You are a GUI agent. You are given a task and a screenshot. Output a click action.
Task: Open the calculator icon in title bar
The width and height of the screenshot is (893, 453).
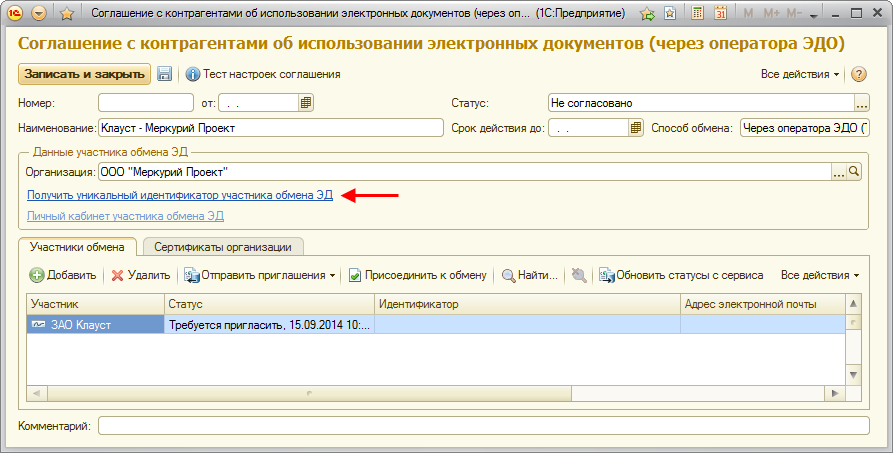(x=697, y=13)
